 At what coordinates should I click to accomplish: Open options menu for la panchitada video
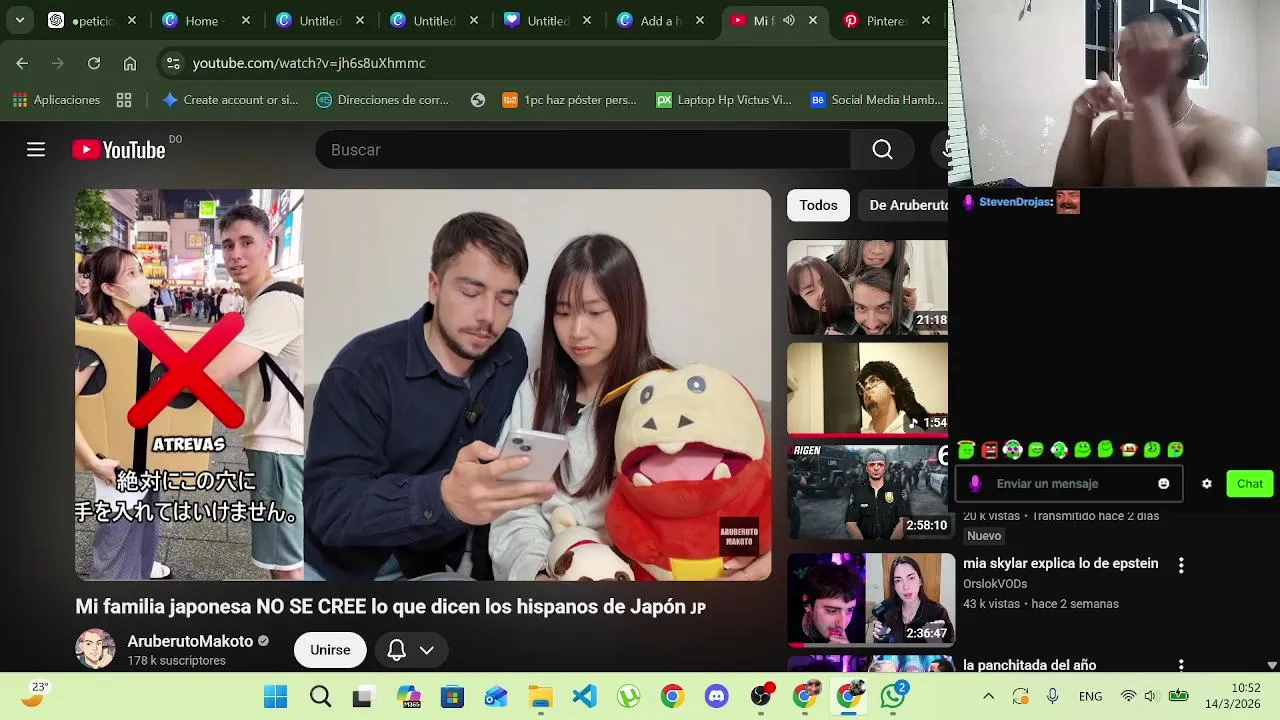(1181, 665)
